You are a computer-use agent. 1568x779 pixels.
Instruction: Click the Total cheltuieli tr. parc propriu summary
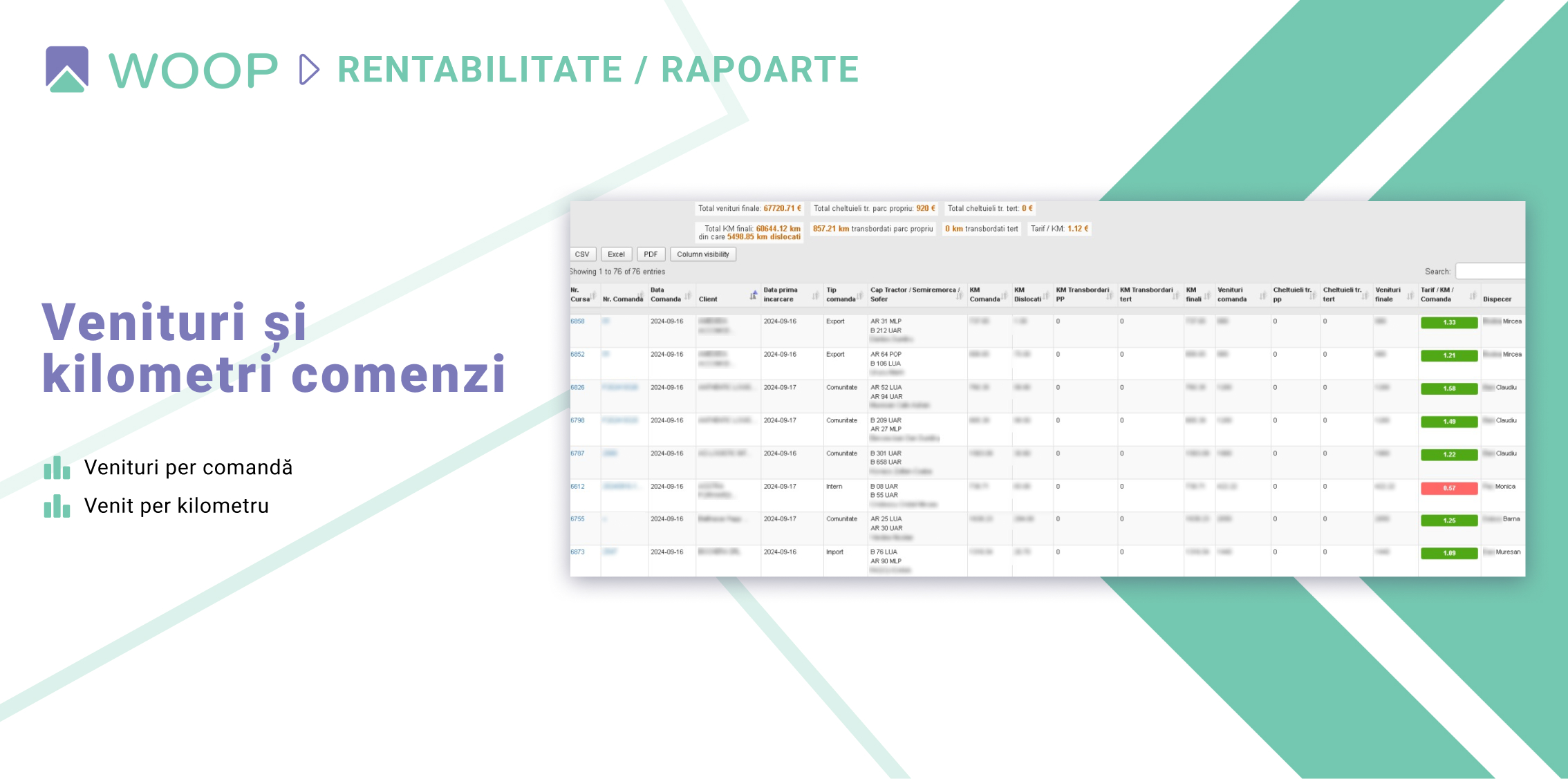click(x=874, y=209)
